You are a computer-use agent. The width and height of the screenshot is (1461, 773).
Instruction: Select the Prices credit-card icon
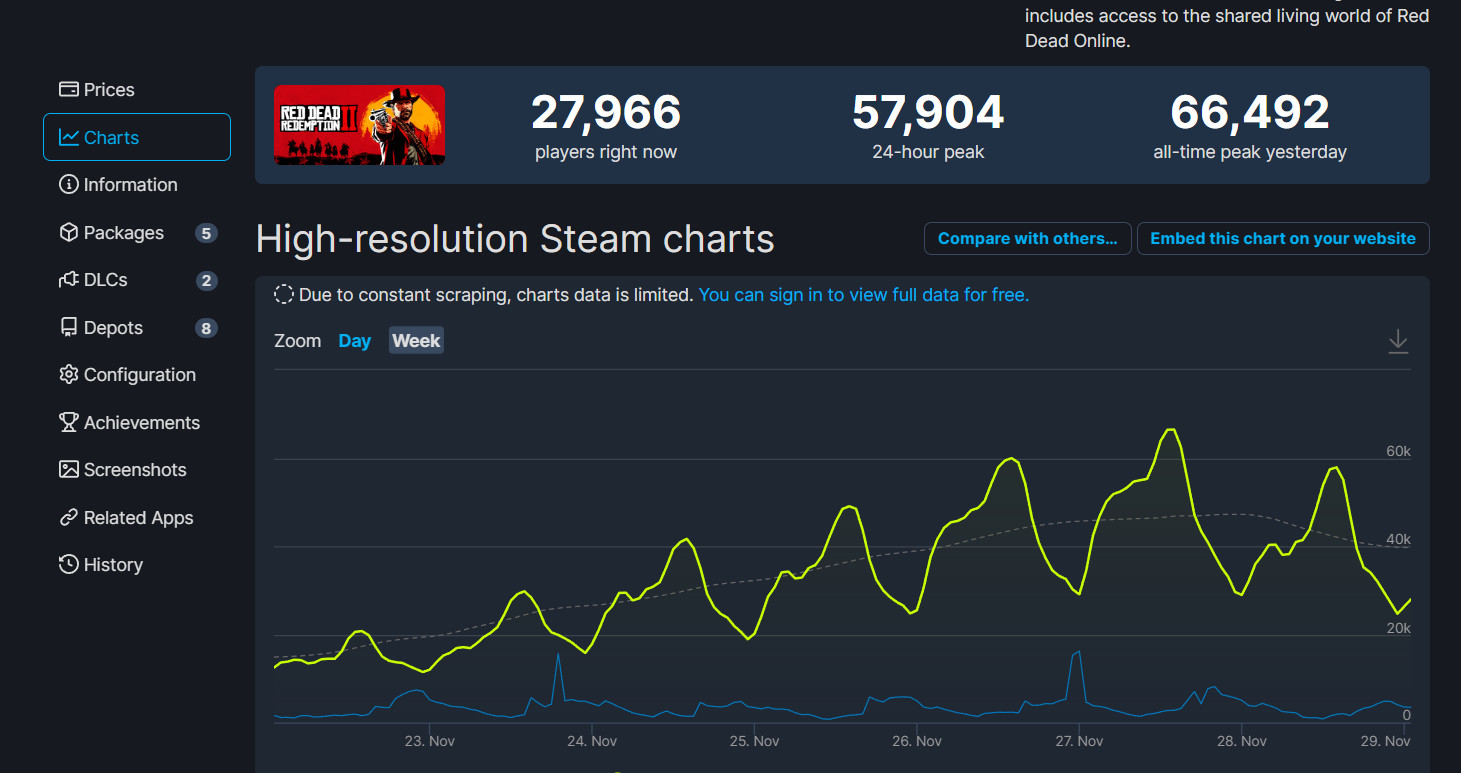point(68,89)
